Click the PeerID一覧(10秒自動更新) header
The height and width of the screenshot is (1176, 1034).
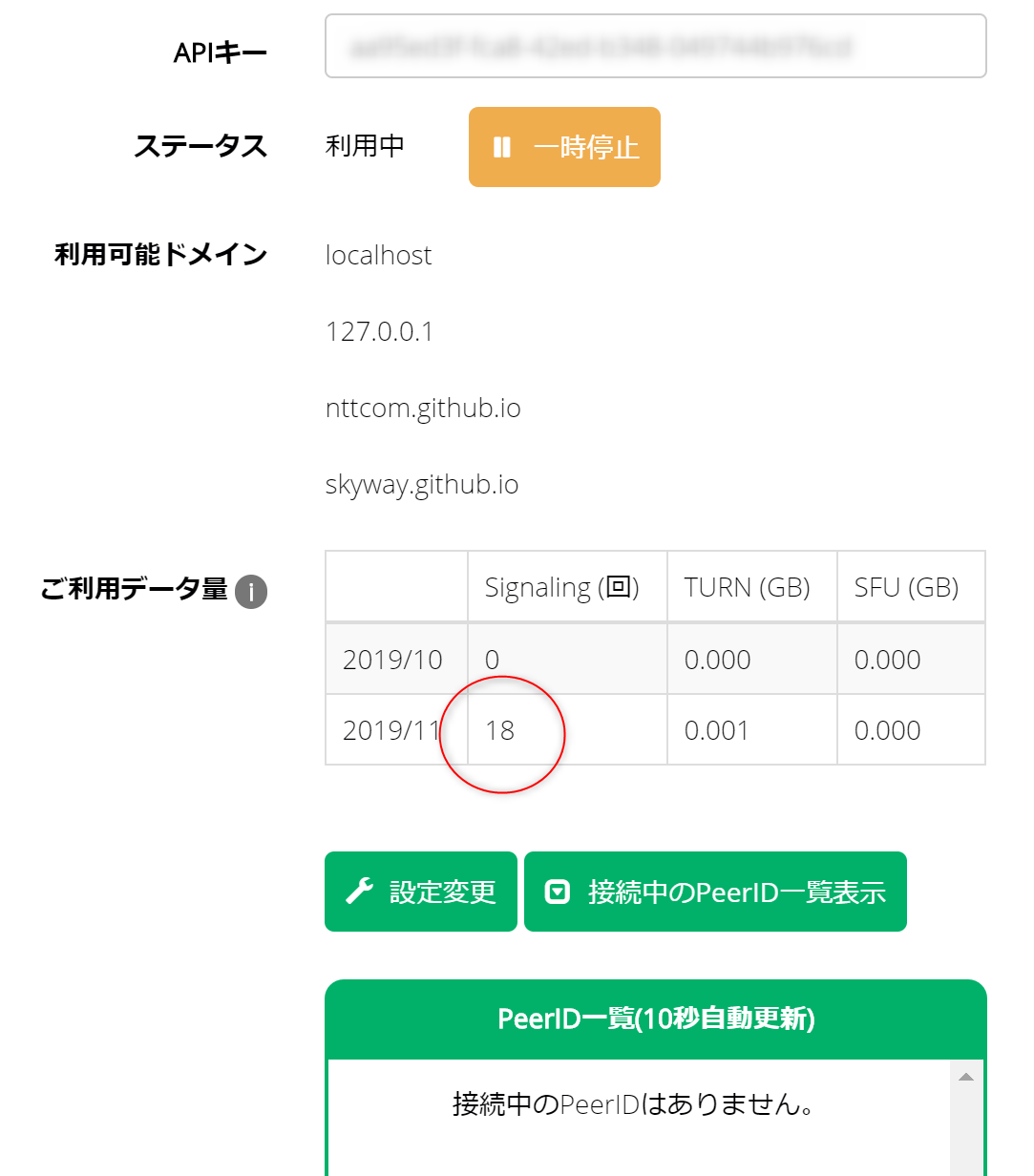[655, 1018]
